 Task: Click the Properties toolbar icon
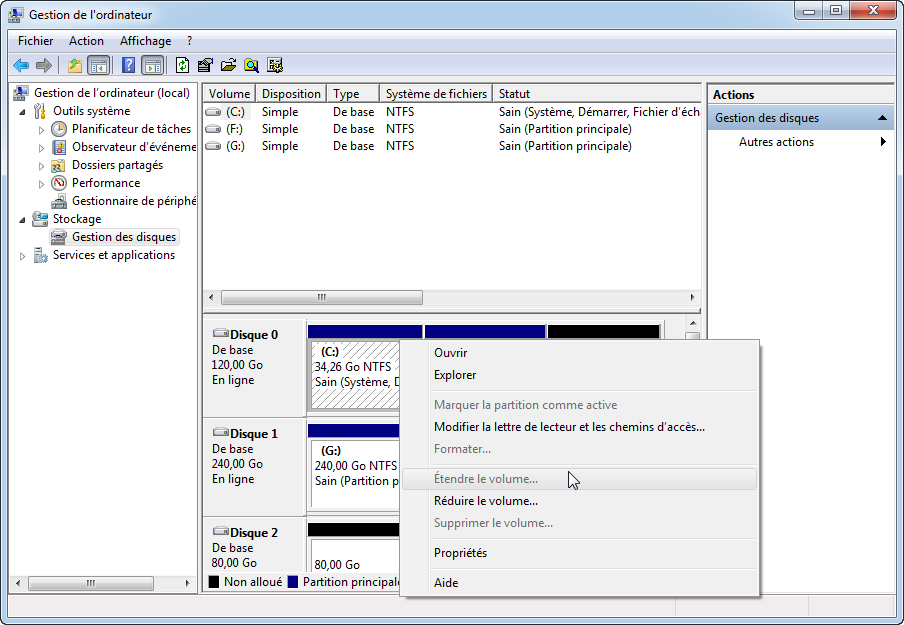point(205,65)
